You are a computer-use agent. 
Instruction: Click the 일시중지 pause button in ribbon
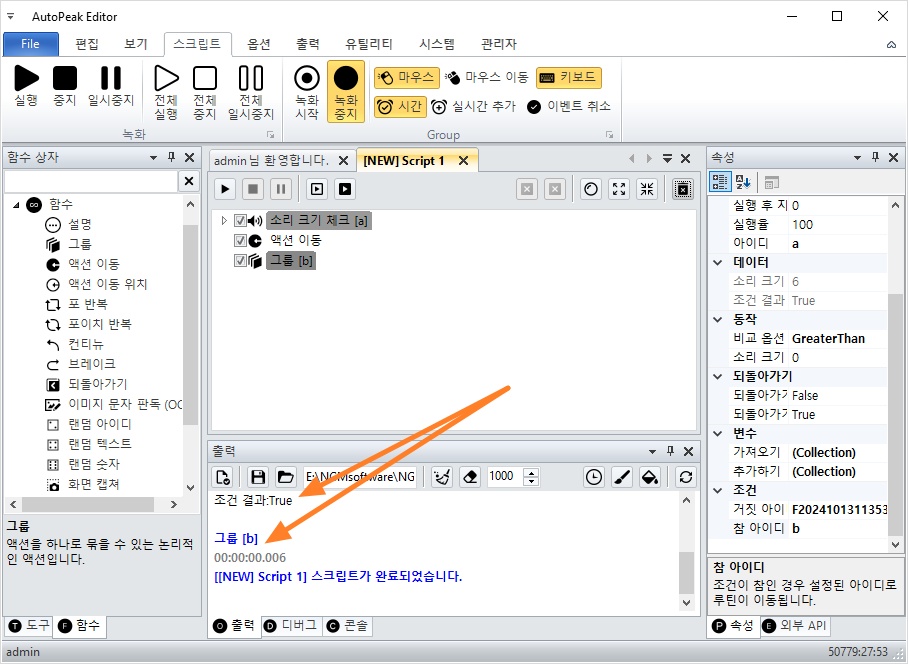pyautogui.click(x=111, y=86)
